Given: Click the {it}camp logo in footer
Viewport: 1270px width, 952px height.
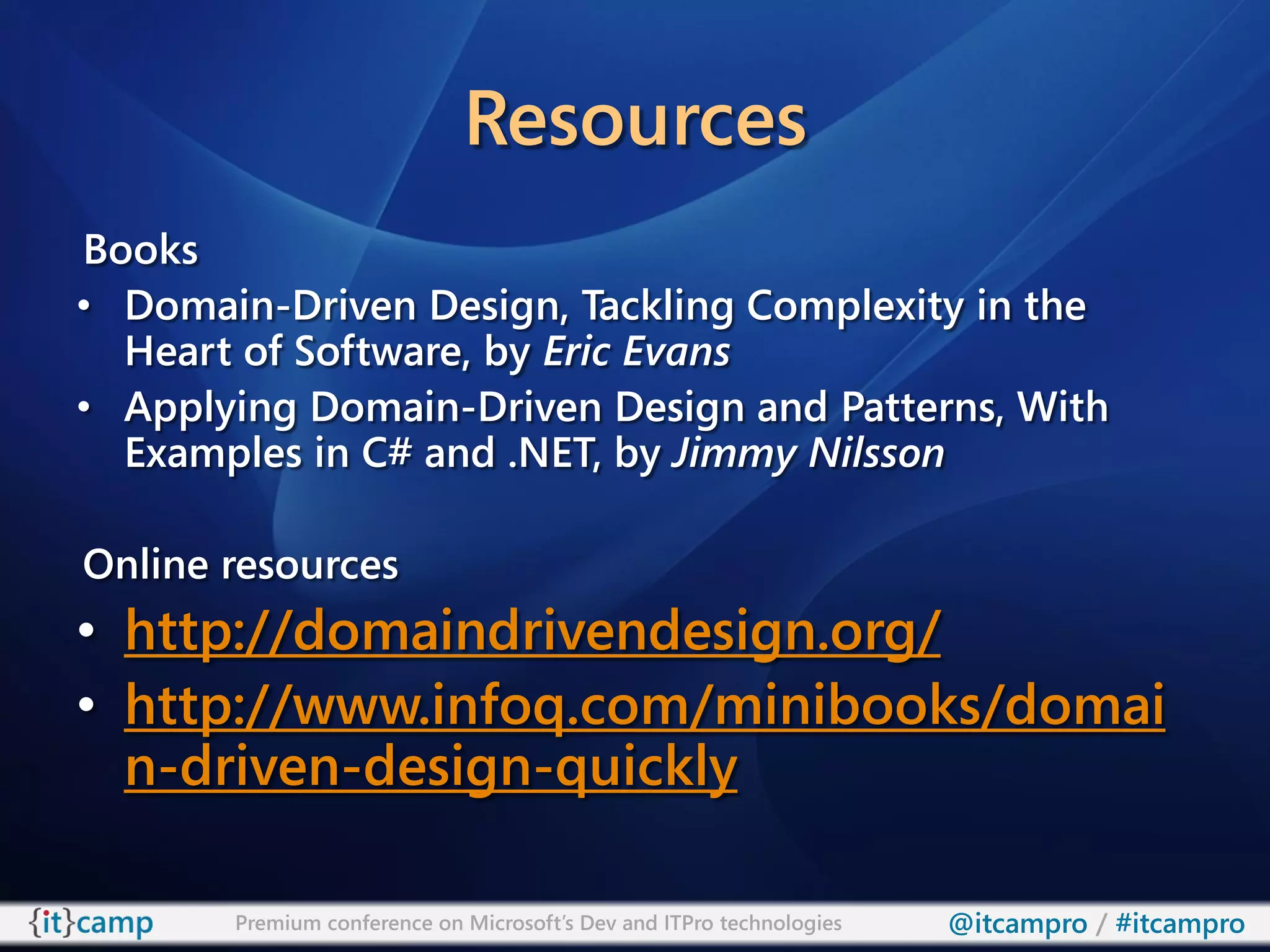Looking at the screenshot, I should (x=91, y=923).
